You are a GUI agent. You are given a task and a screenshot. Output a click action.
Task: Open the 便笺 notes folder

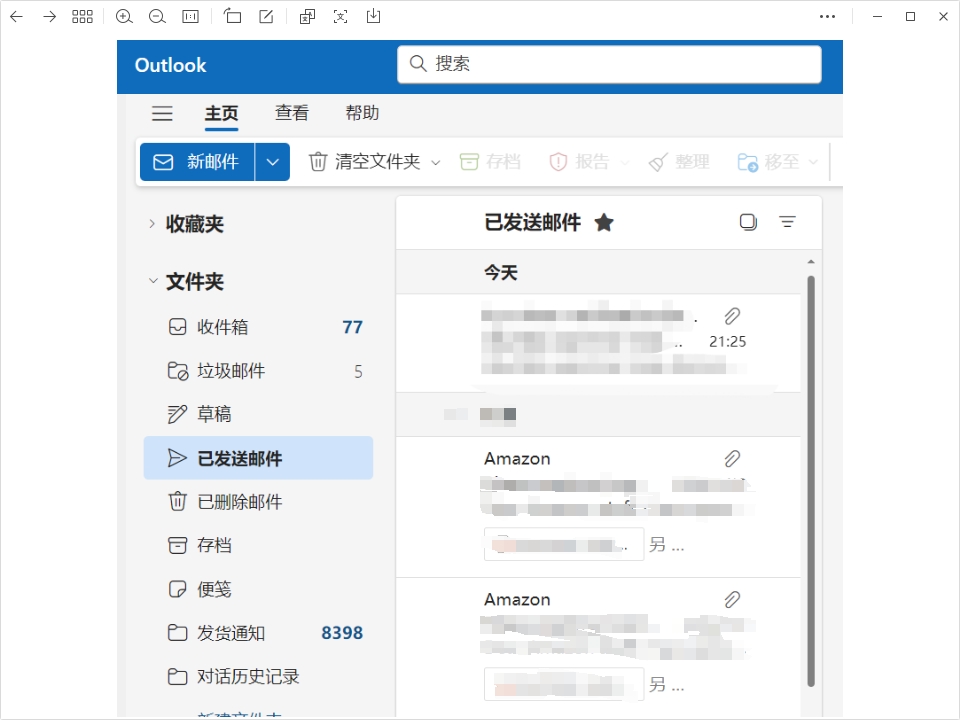point(258,589)
